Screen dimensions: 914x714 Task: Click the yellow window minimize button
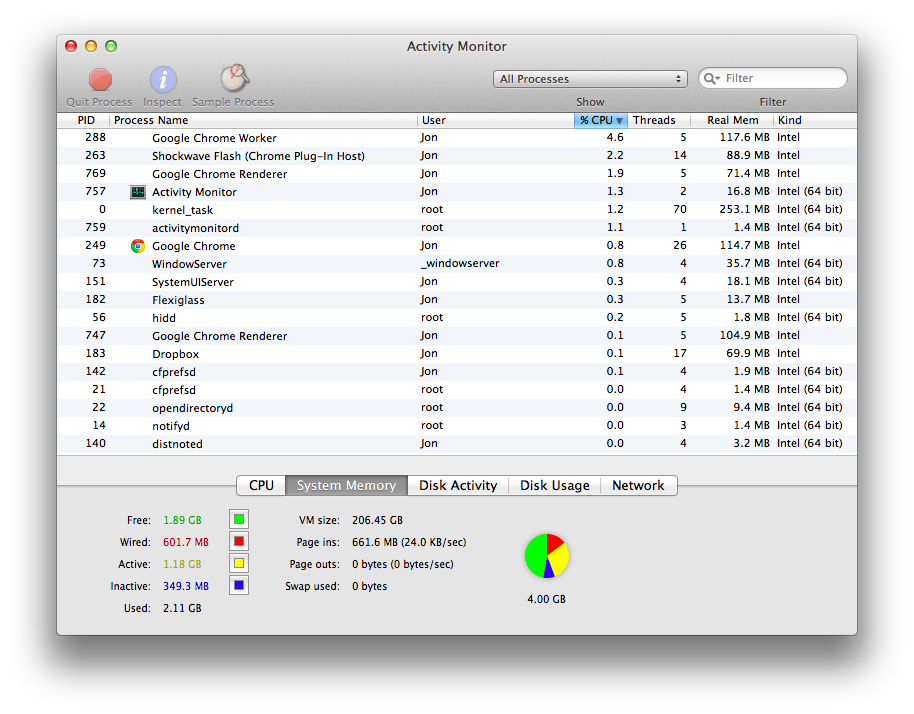[91, 46]
